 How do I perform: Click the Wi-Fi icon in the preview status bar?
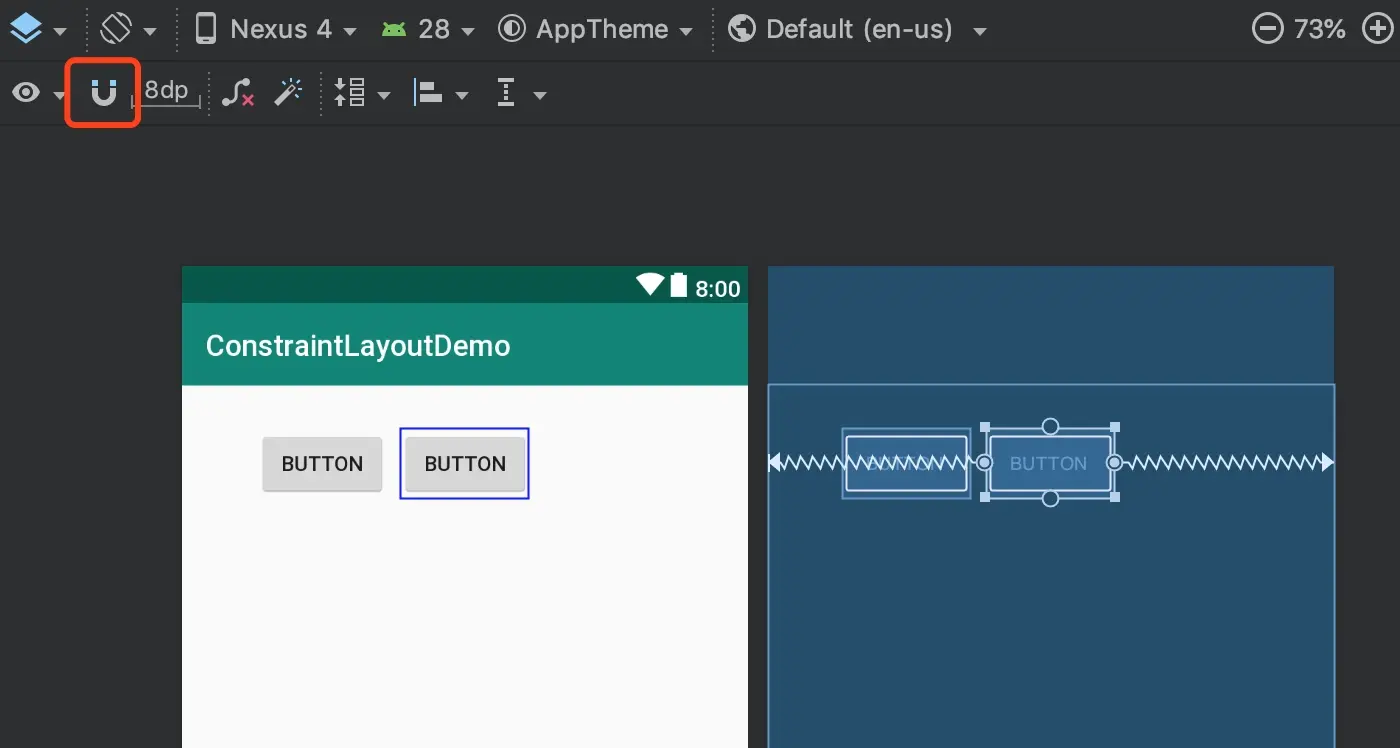(650, 285)
